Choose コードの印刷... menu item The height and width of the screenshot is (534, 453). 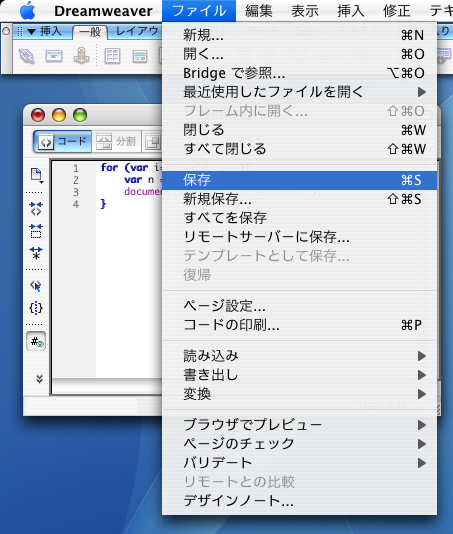(299, 325)
